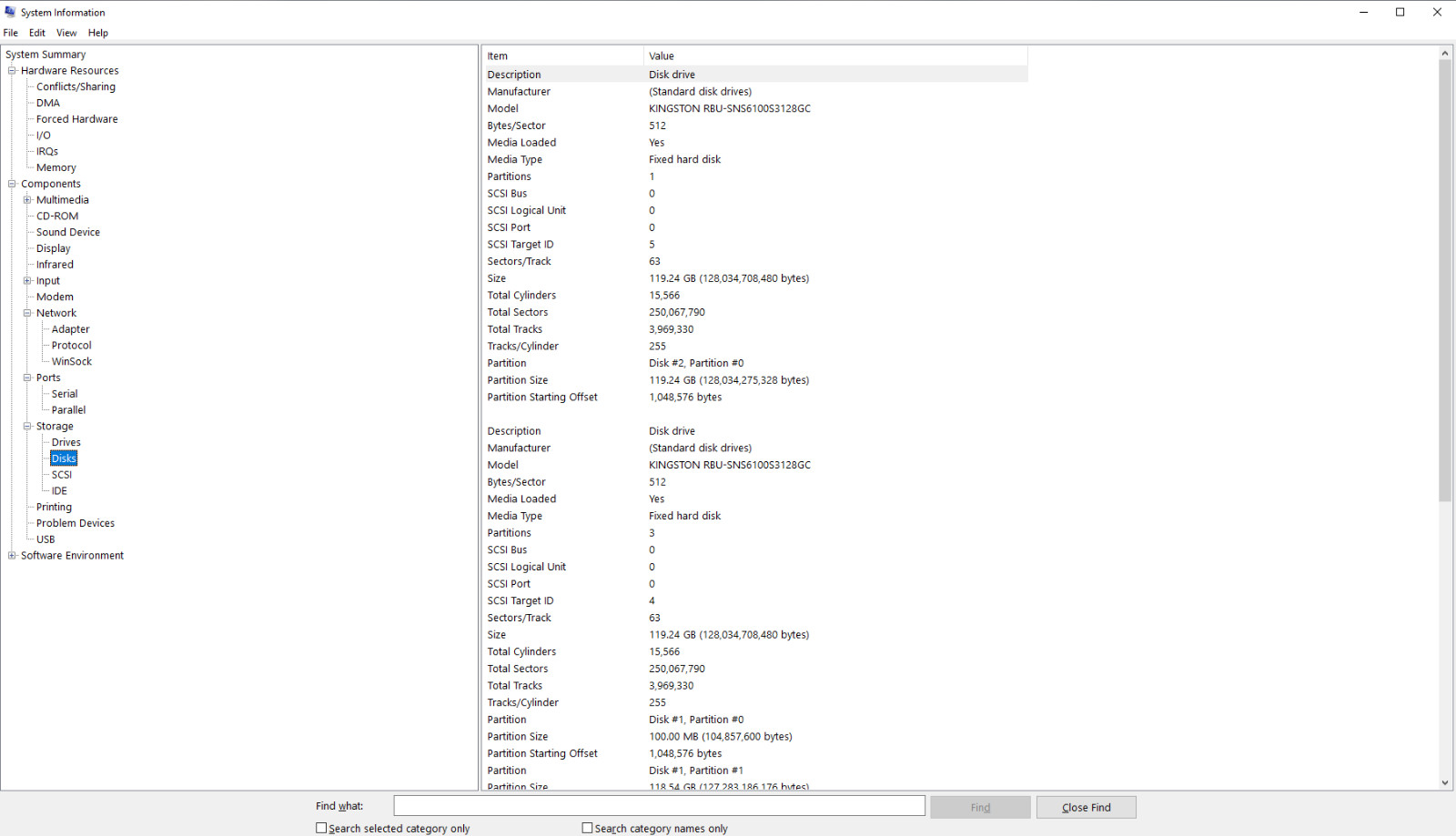Click the Value column header
This screenshot has height=836, width=1456.
(x=835, y=55)
